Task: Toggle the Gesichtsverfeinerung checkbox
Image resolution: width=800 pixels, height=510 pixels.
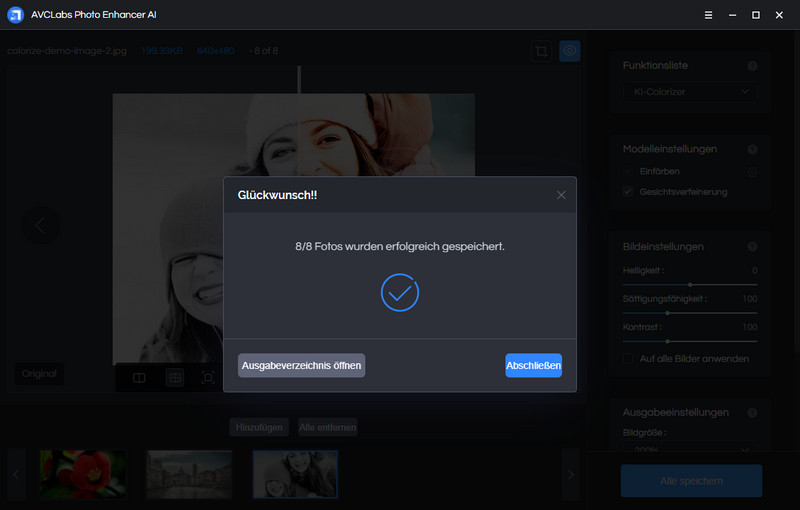Action: pos(628,191)
